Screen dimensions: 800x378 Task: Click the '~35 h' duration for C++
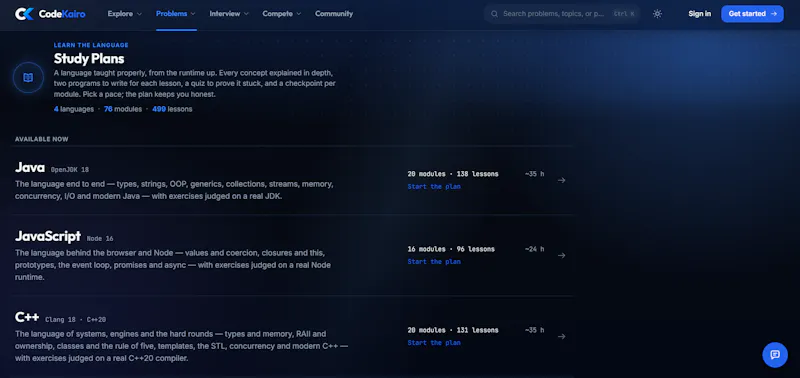click(534, 330)
